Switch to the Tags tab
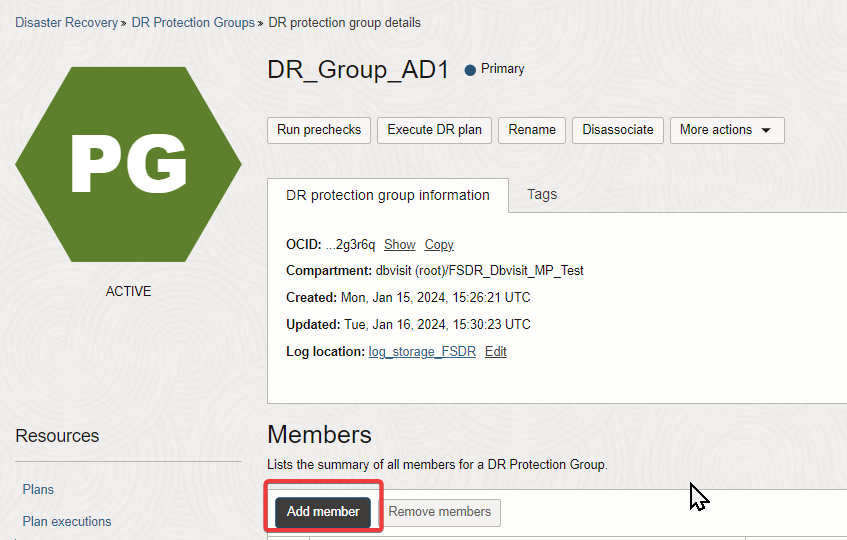847x540 pixels. tap(542, 194)
